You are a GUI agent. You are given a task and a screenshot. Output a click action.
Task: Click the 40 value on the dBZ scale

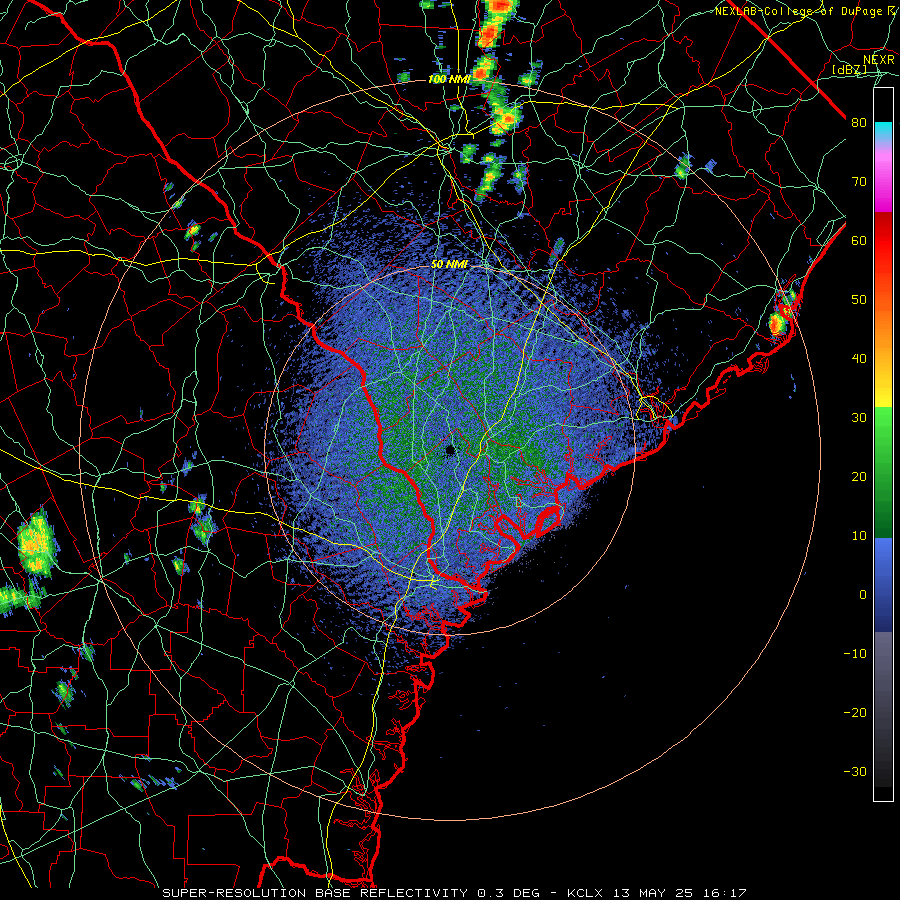point(859,359)
